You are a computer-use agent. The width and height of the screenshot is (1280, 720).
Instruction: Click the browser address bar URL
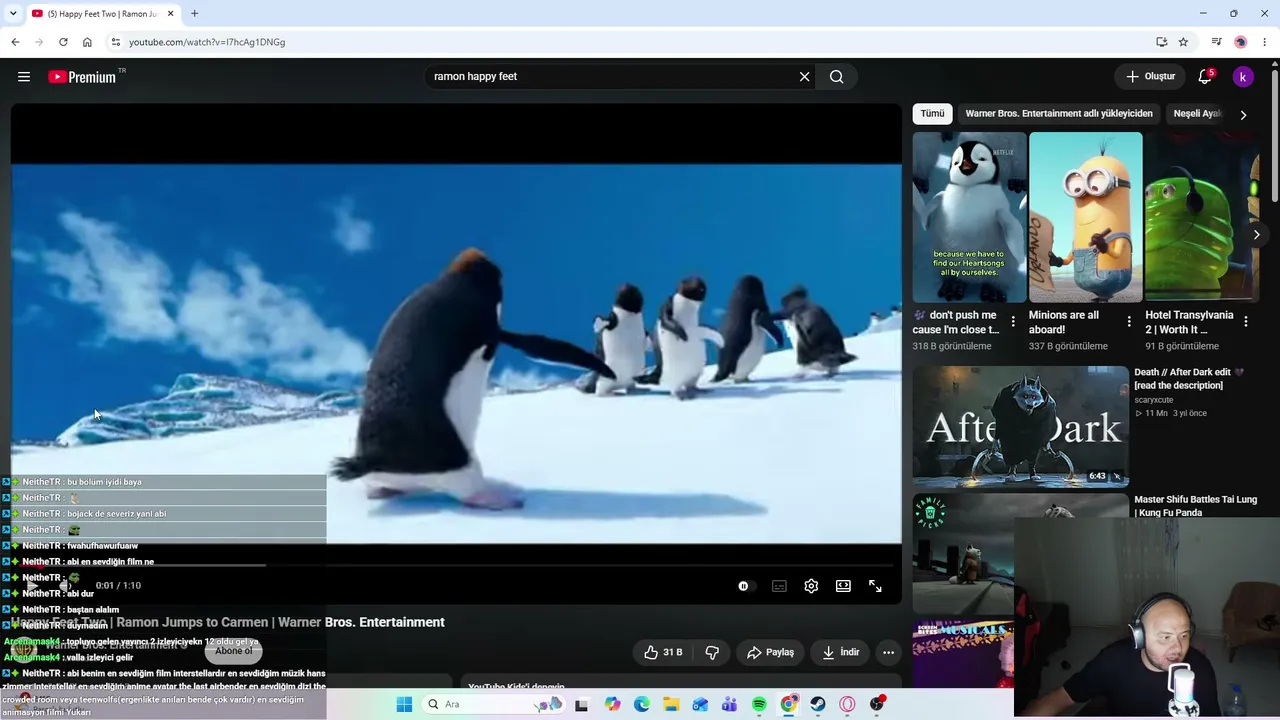point(207,42)
